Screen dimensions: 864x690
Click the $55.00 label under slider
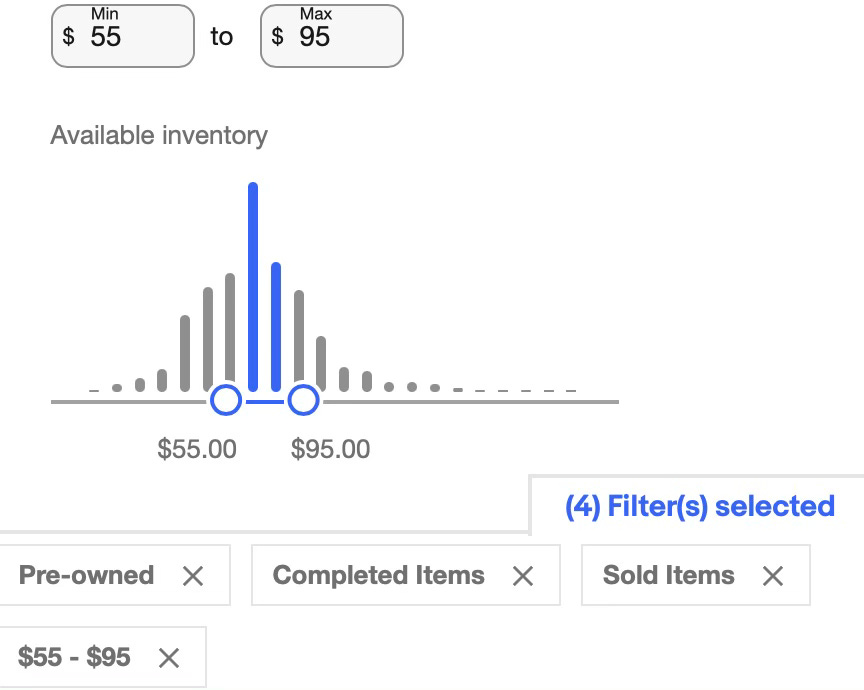197,449
